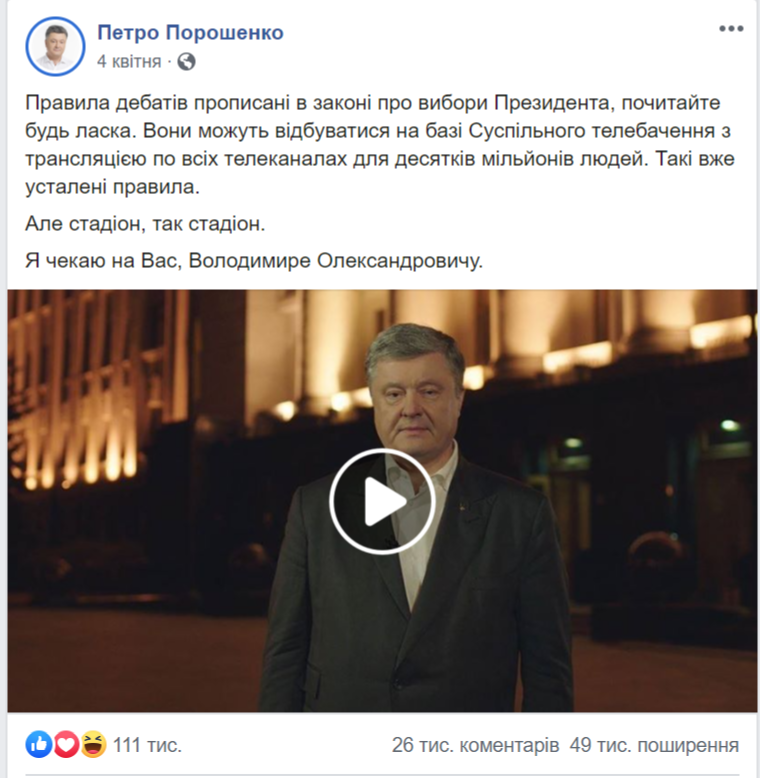Open Петро Порошенко's profile picture
This screenshot has height=778, width=760.
pyautogui.click(x=55, y=47)
